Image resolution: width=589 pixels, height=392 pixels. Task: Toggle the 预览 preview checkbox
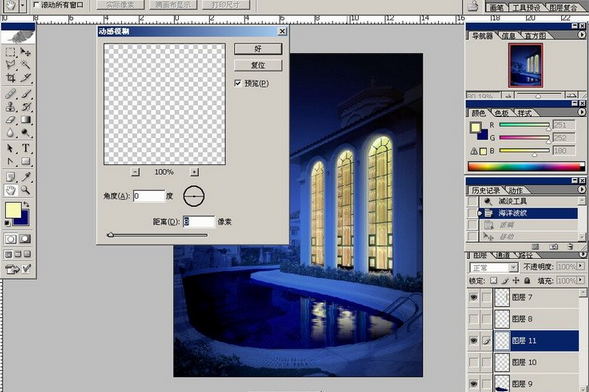(237, 83)
